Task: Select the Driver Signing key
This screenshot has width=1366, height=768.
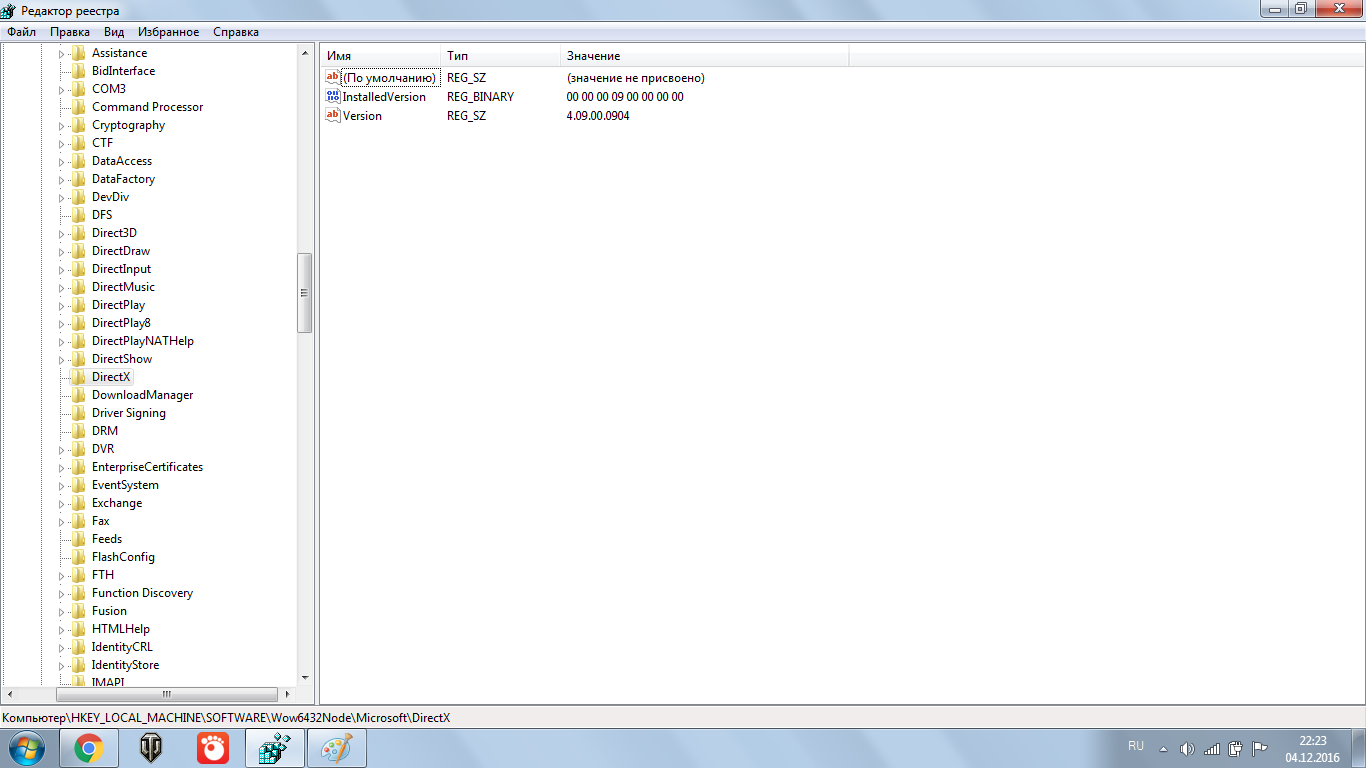Action: click(128, 413)
